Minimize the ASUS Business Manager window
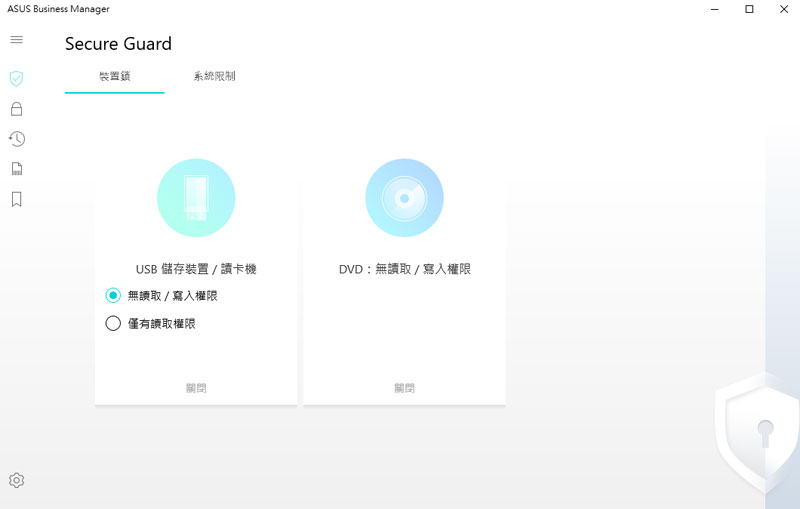The image size is (800, 509). (715, 9)
